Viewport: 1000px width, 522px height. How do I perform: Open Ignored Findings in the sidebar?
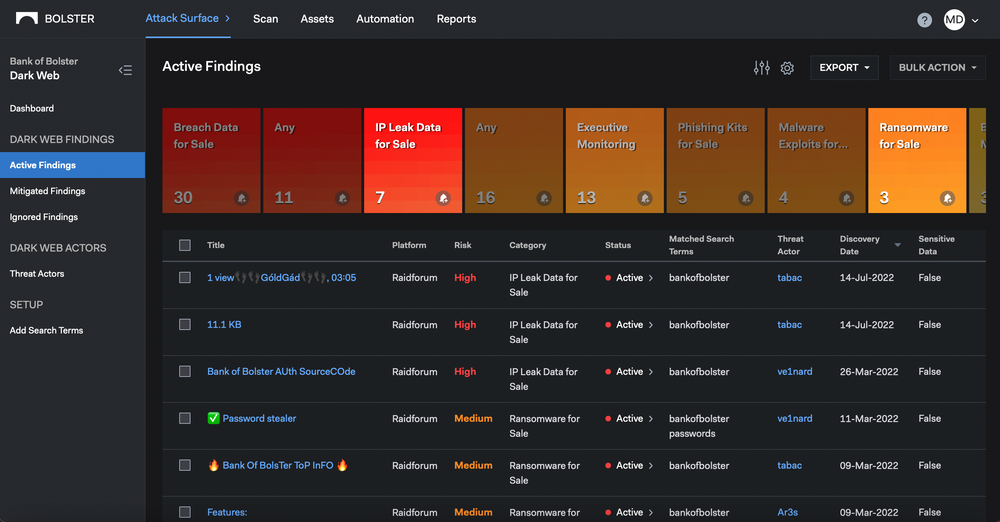[43, 217]
